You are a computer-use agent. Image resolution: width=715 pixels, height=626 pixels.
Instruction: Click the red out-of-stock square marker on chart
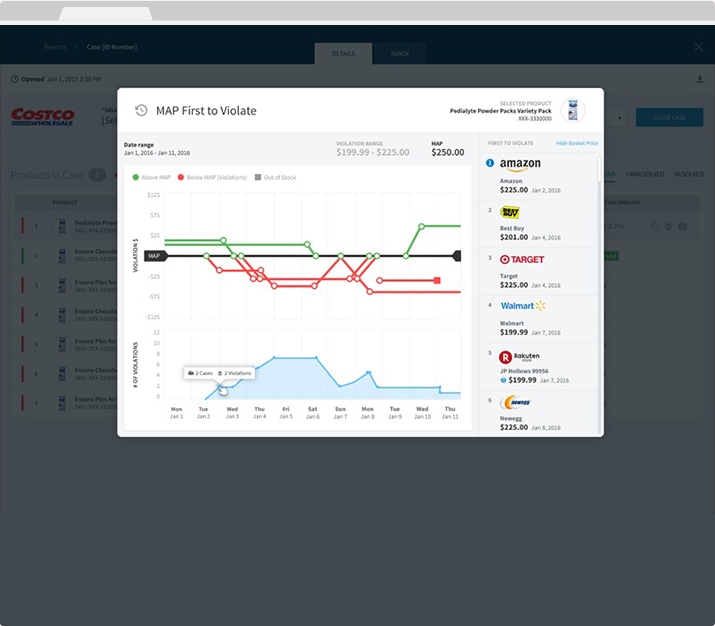(437, 280)
